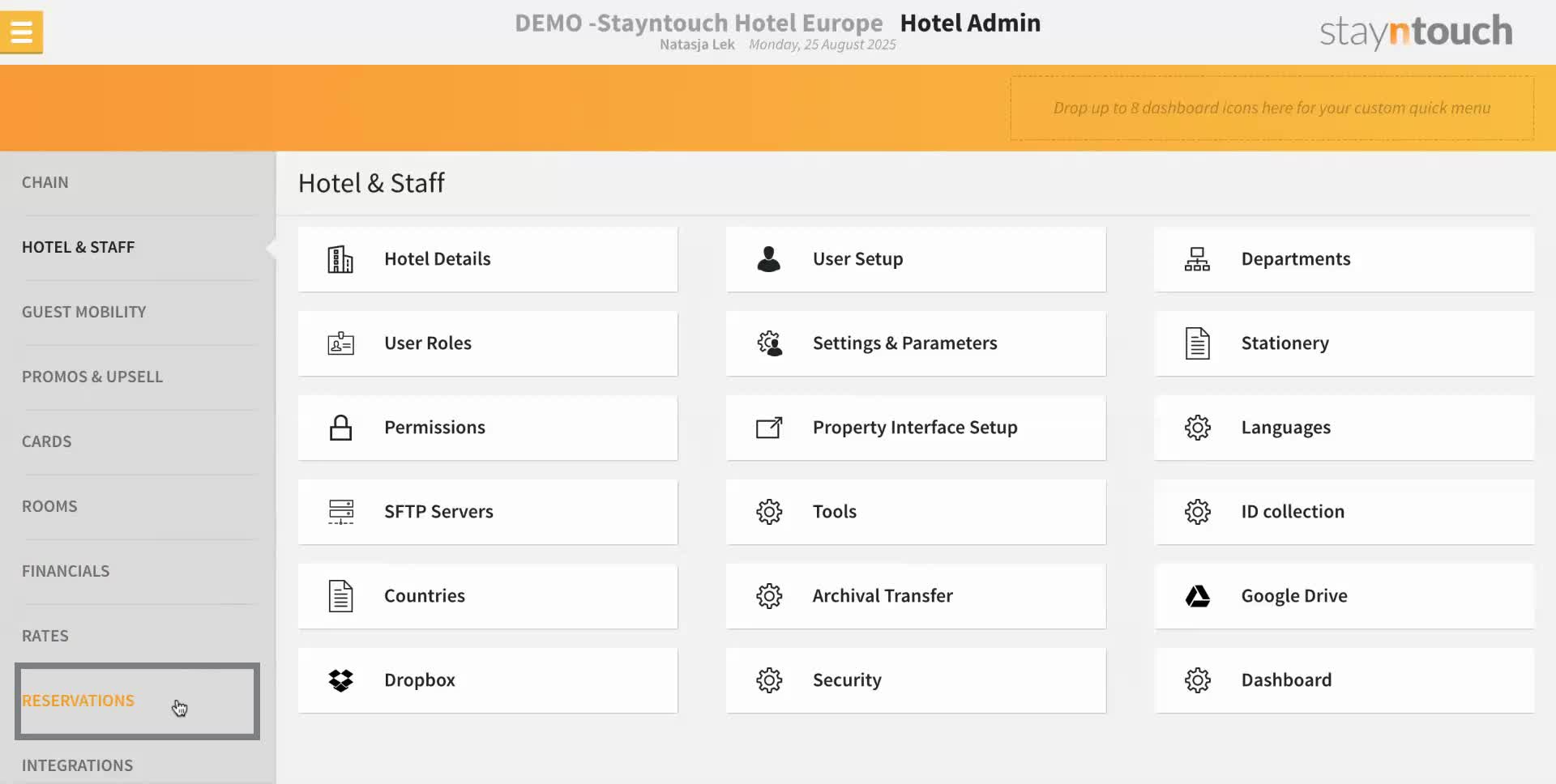Click the Security gear icon

(x=769, y=680)
